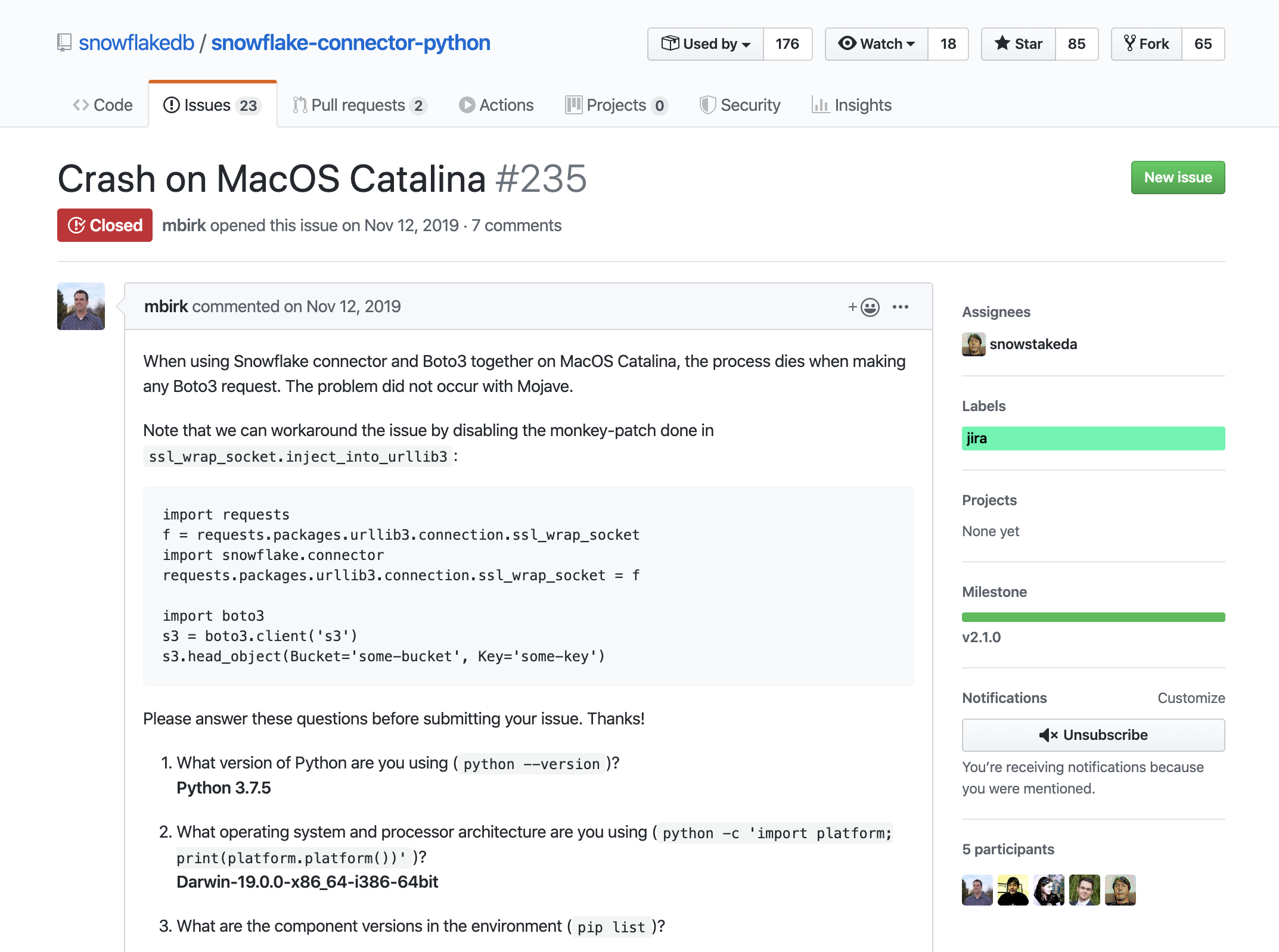The width and height of the screenshot is (1279, 952).
Task: Star the repository
Action: click(x=1019, y=44)
